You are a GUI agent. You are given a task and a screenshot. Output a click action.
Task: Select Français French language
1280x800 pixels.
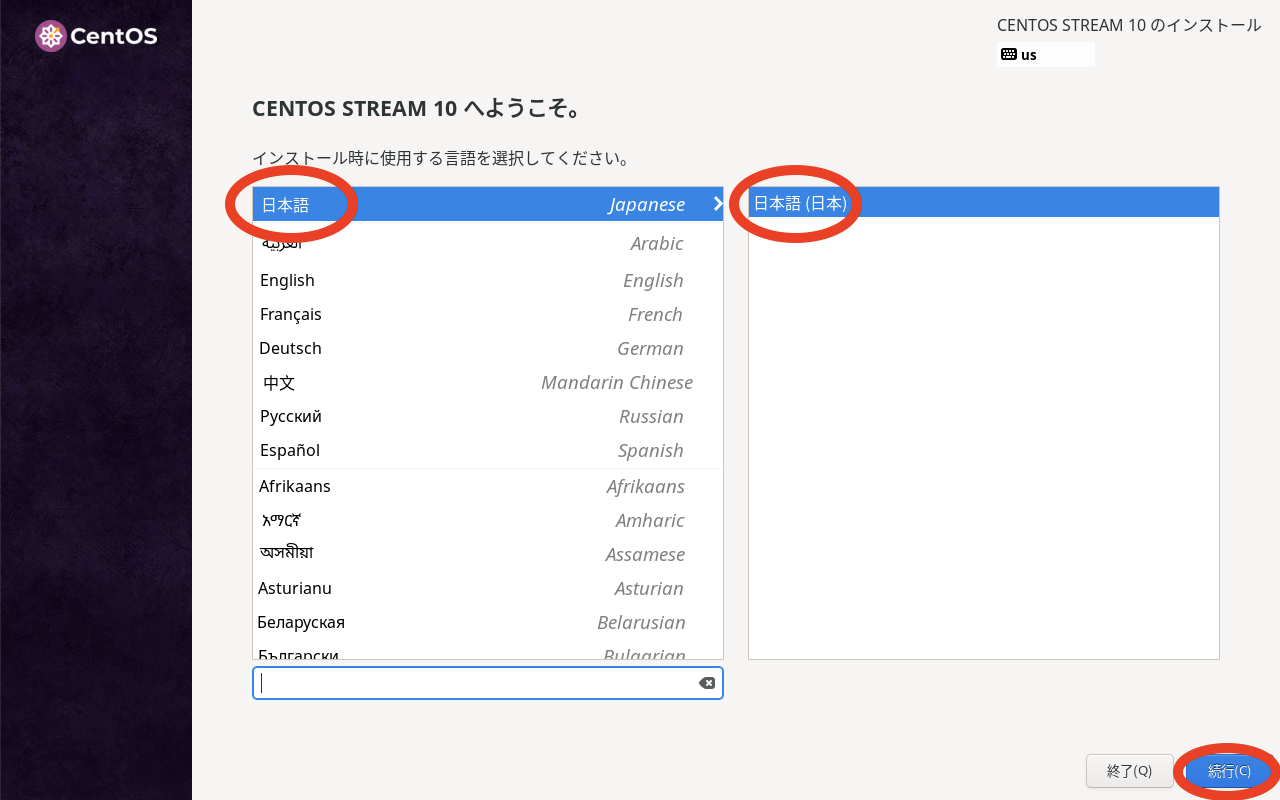[488, 314]
